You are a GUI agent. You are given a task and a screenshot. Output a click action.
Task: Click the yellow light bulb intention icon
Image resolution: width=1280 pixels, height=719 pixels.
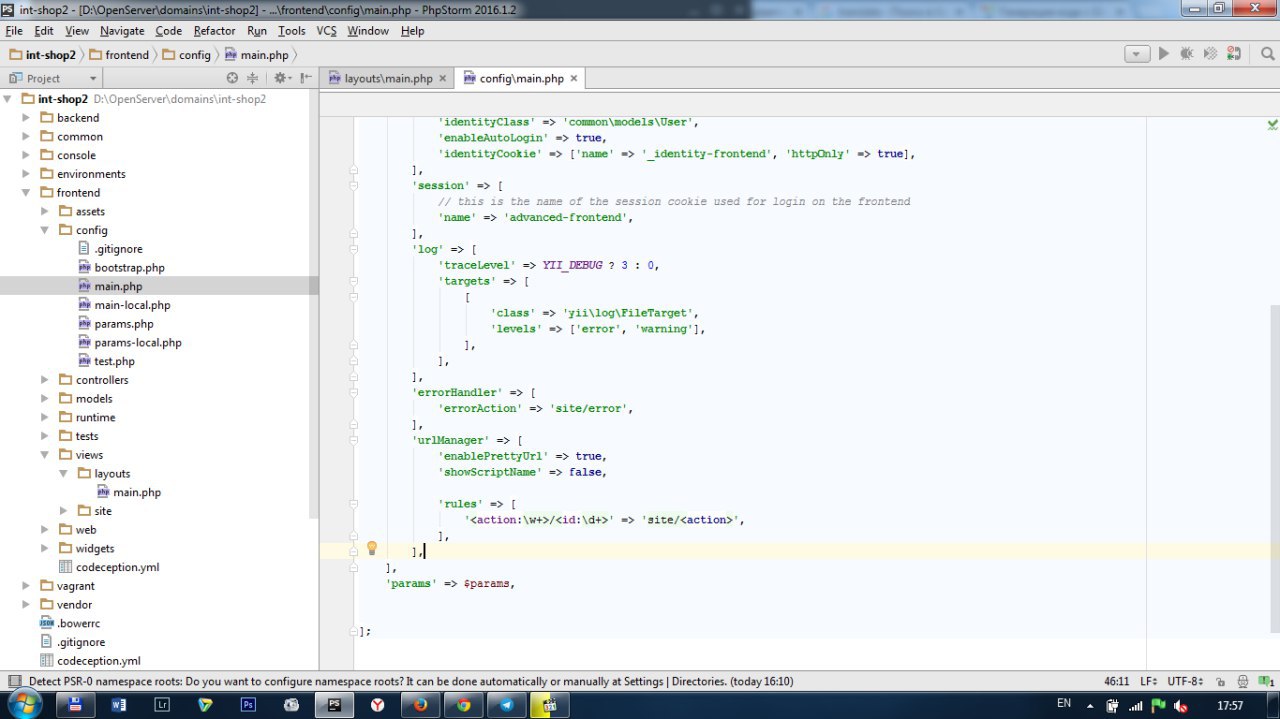[372, 548]
